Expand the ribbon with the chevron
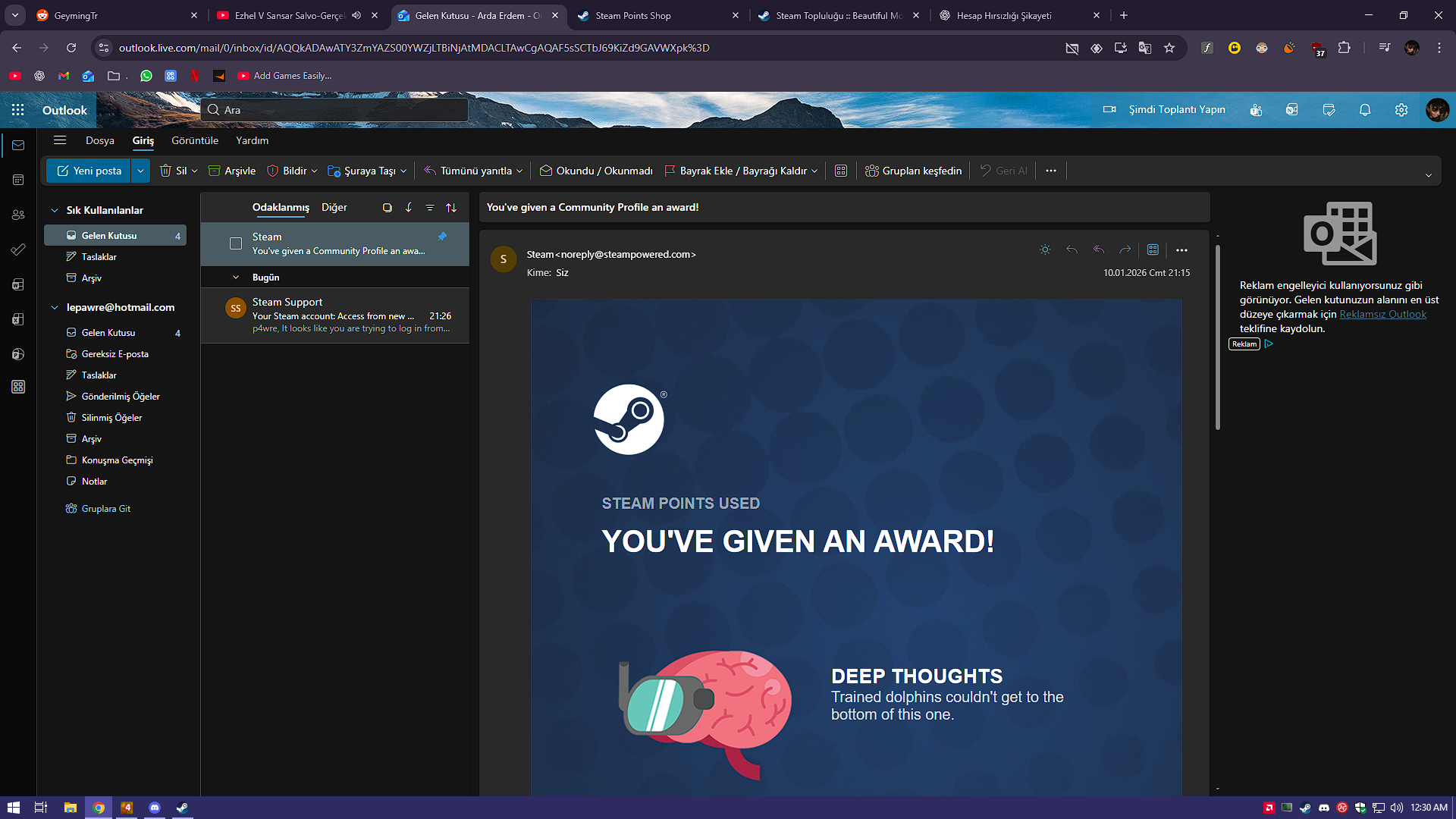The image size is (1456, 819). coord(1429,175)
